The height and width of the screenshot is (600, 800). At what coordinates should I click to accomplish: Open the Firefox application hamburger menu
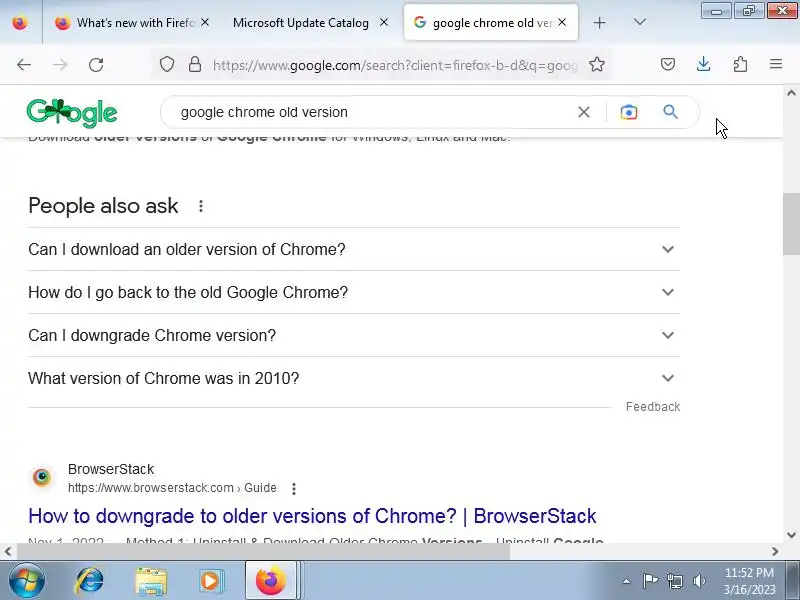pos(776,64)
